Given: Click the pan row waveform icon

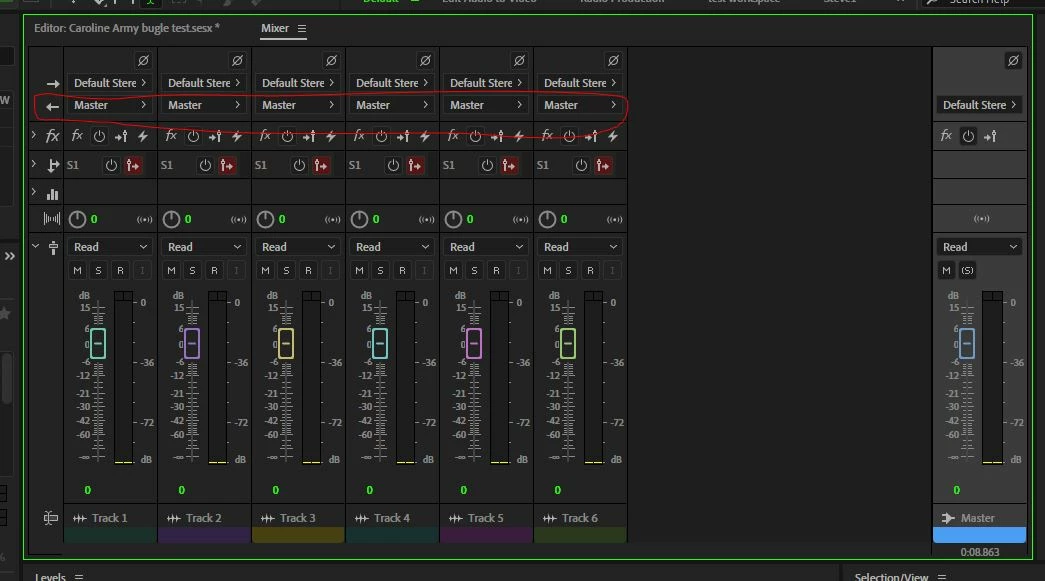Looking at the screenshot, I should [51, 219].
